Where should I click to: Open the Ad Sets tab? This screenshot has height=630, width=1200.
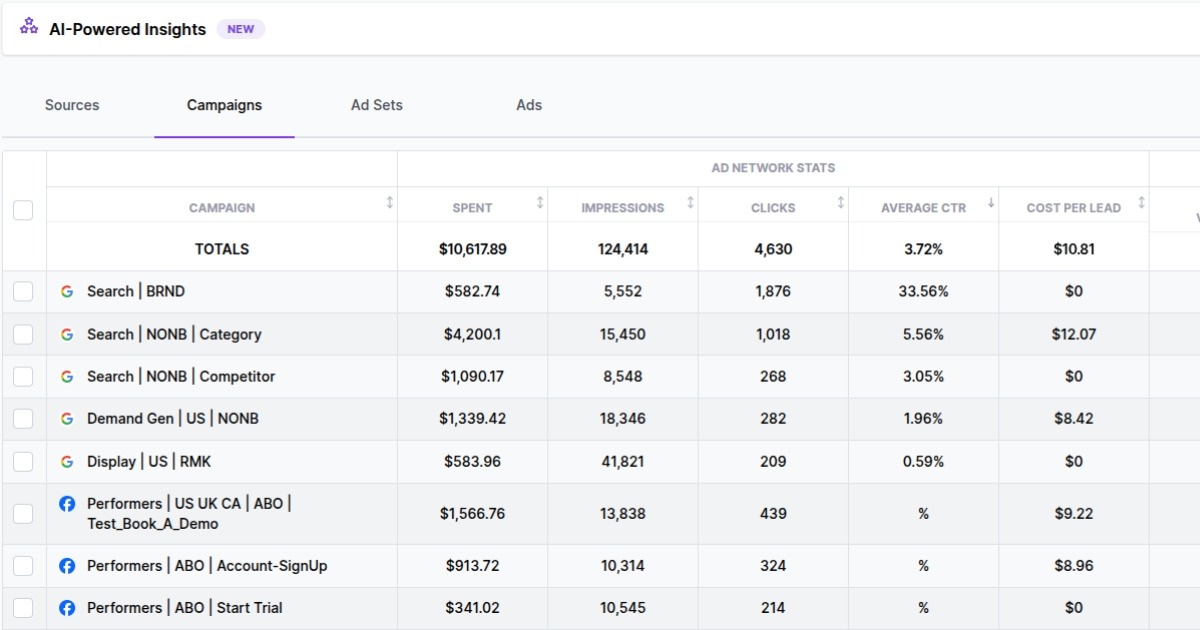[377, 105]
